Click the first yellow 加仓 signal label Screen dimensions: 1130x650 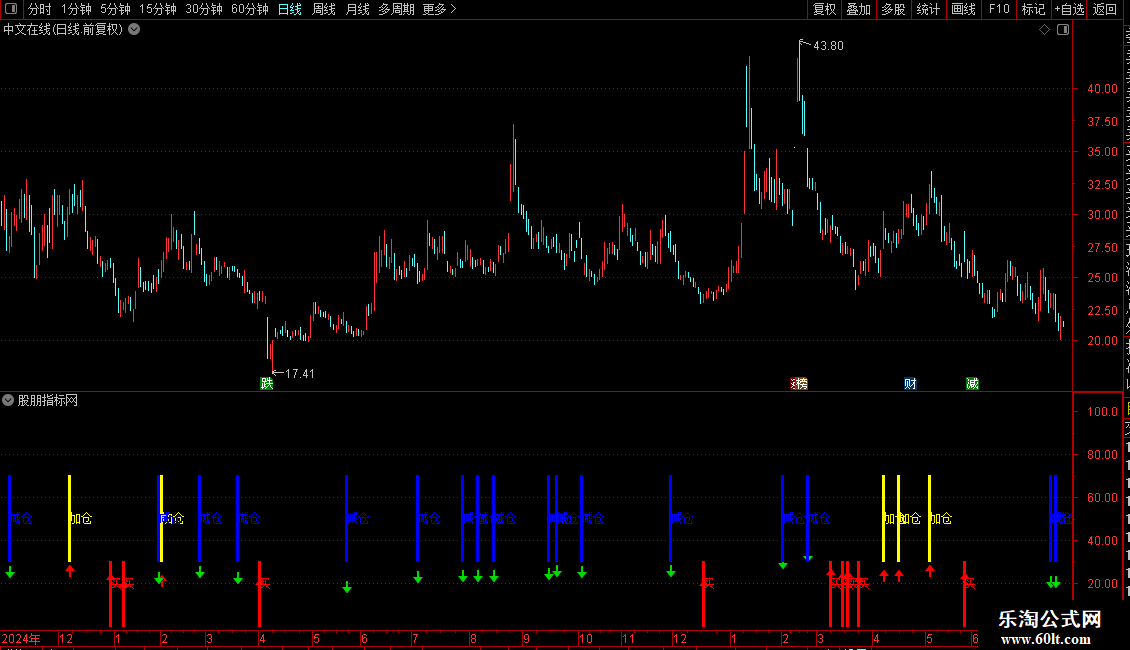(x=81, y=518)
